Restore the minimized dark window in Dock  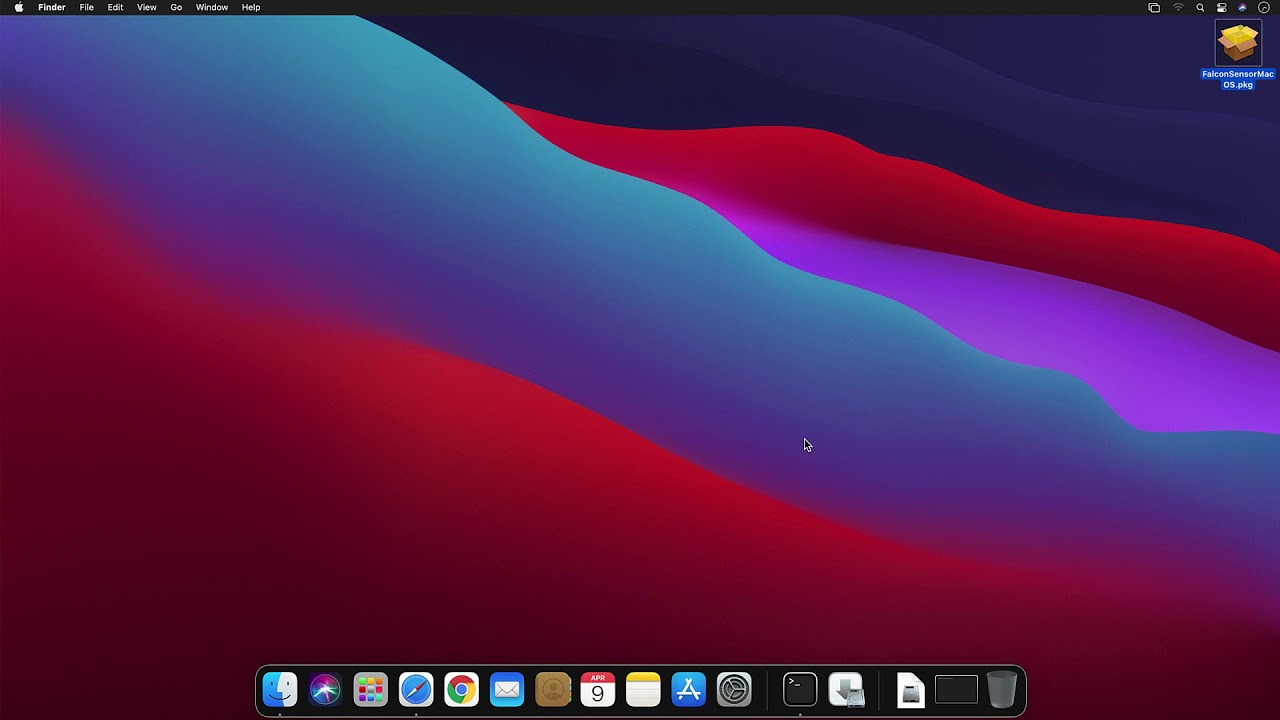click(x=956, y=690)
